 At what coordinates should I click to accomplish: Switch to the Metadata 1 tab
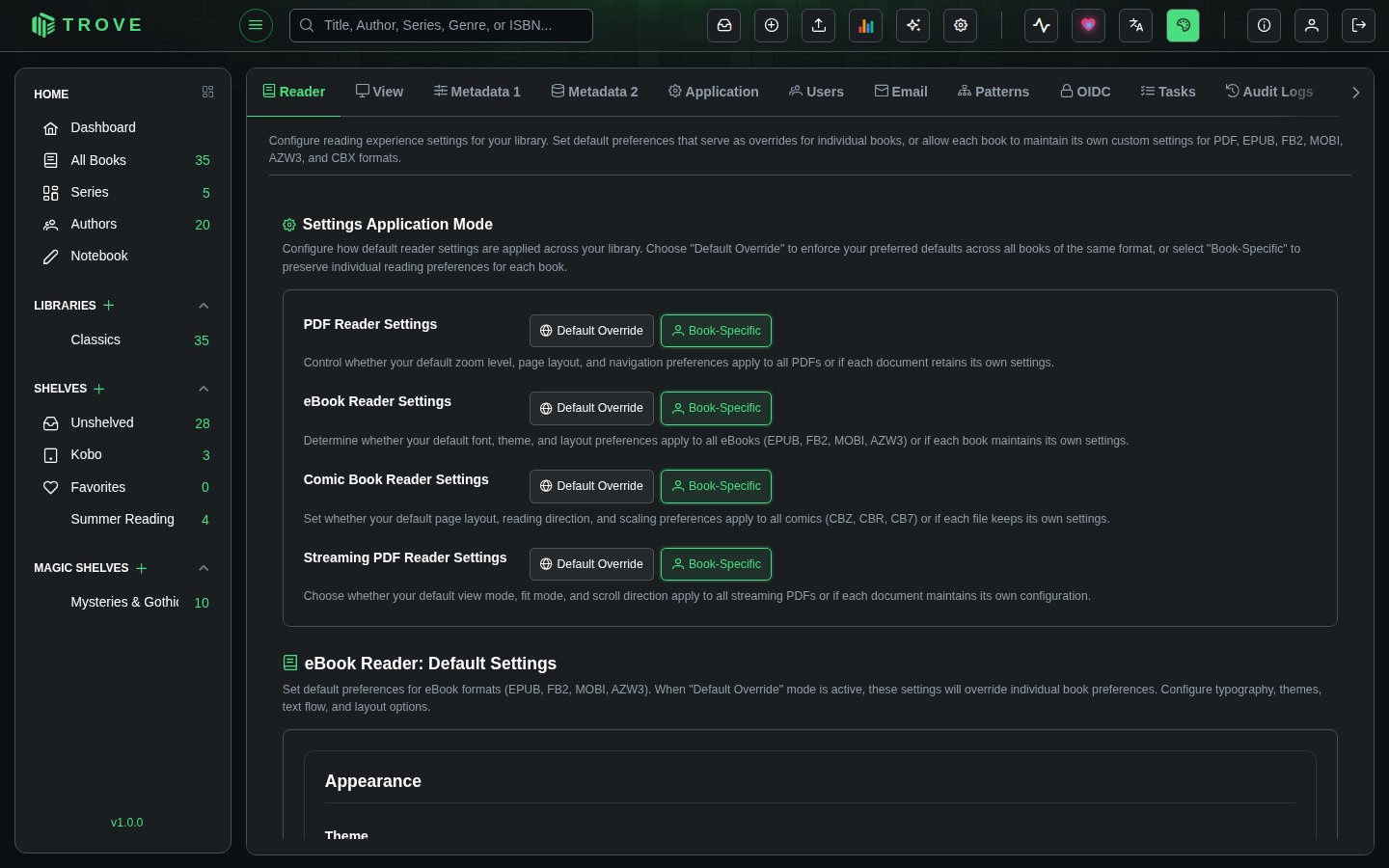tap(477, 92)
